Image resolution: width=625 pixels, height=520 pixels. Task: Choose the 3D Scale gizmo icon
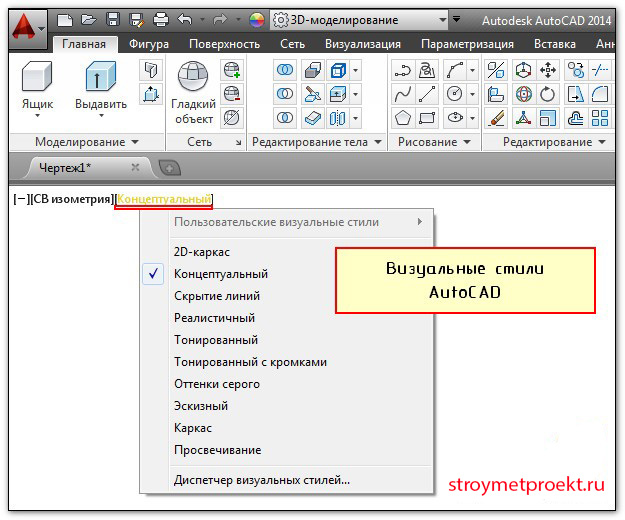click(x=523, y=118)
